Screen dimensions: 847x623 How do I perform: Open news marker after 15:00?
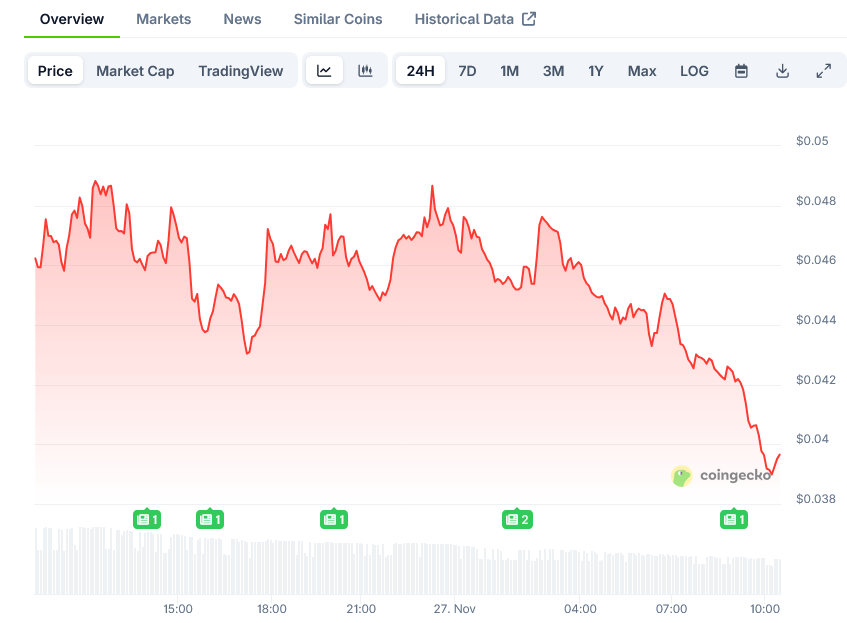click(210, 519)
